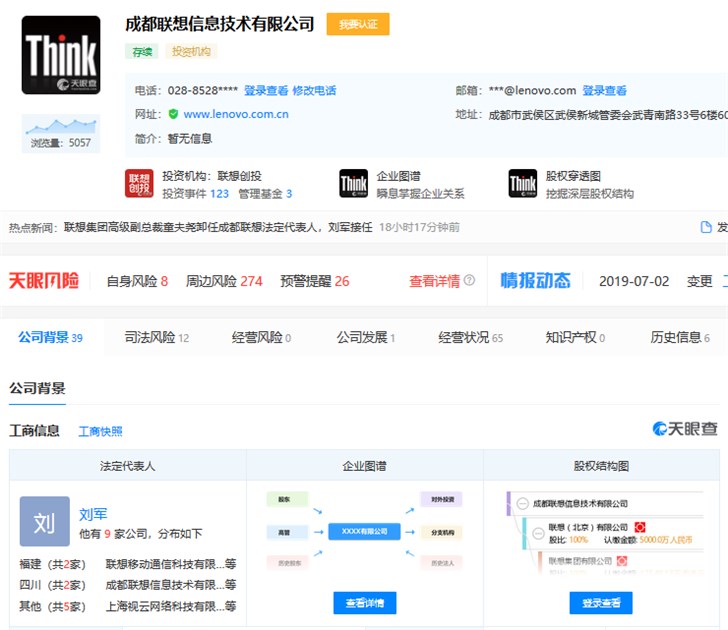Collapse the 成都联想信息技术有限公司 tree node

(x=521, y=503)
